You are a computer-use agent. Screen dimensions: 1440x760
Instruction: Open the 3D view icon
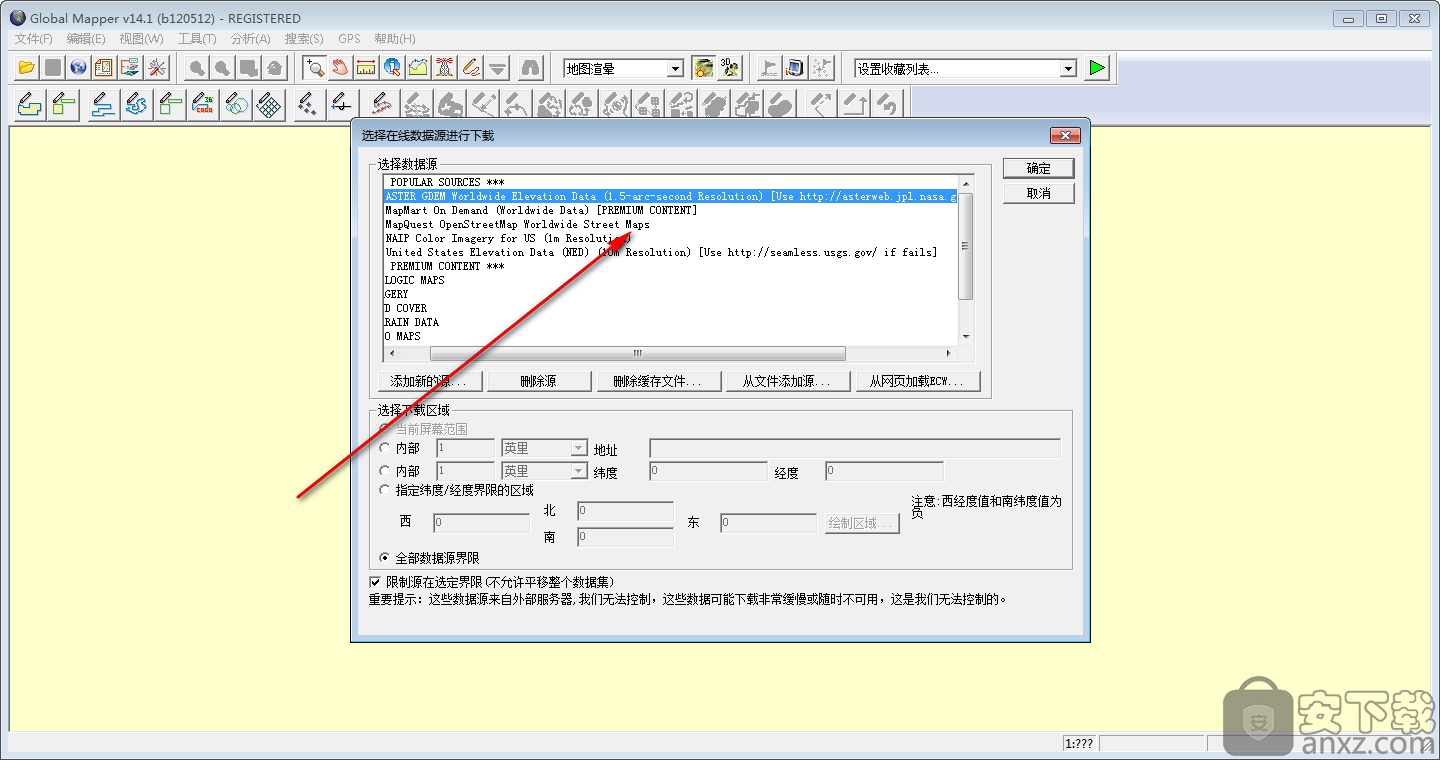(x=730, y=68)
